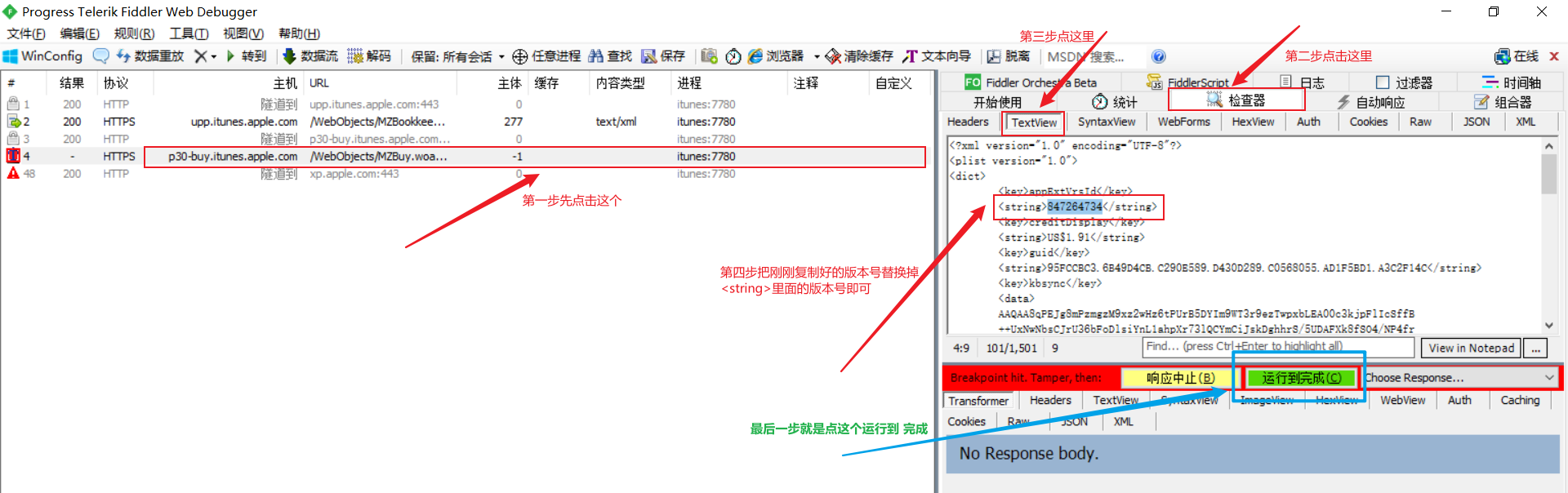Viewport: 1568px width, 493px height.
Task: Open WinConfig from the toolbar
Action: (x=42, y=56)
